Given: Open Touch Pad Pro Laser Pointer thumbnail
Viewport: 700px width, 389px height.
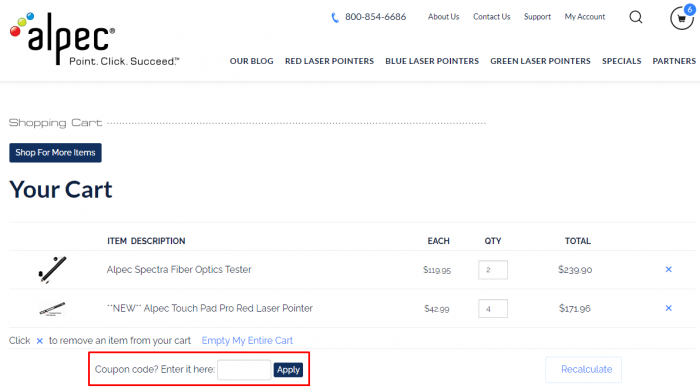Looking at the screenshot, I should [x=52, y=309].
